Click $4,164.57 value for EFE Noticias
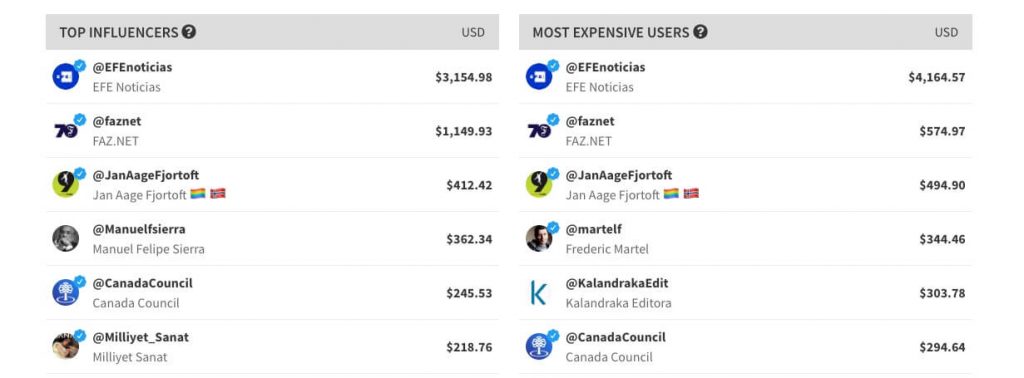The width and height of the screenshot is (1024, 378). (x=936, y=77)
